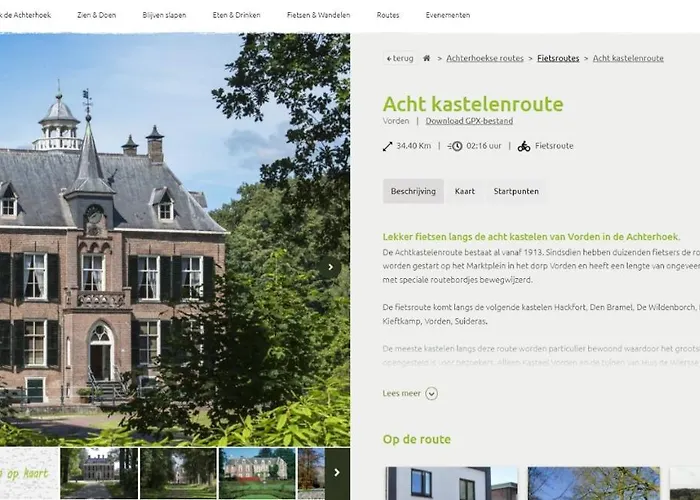Show next main photo with arrow
700x500 pixels.
click(x=330, y=267)
